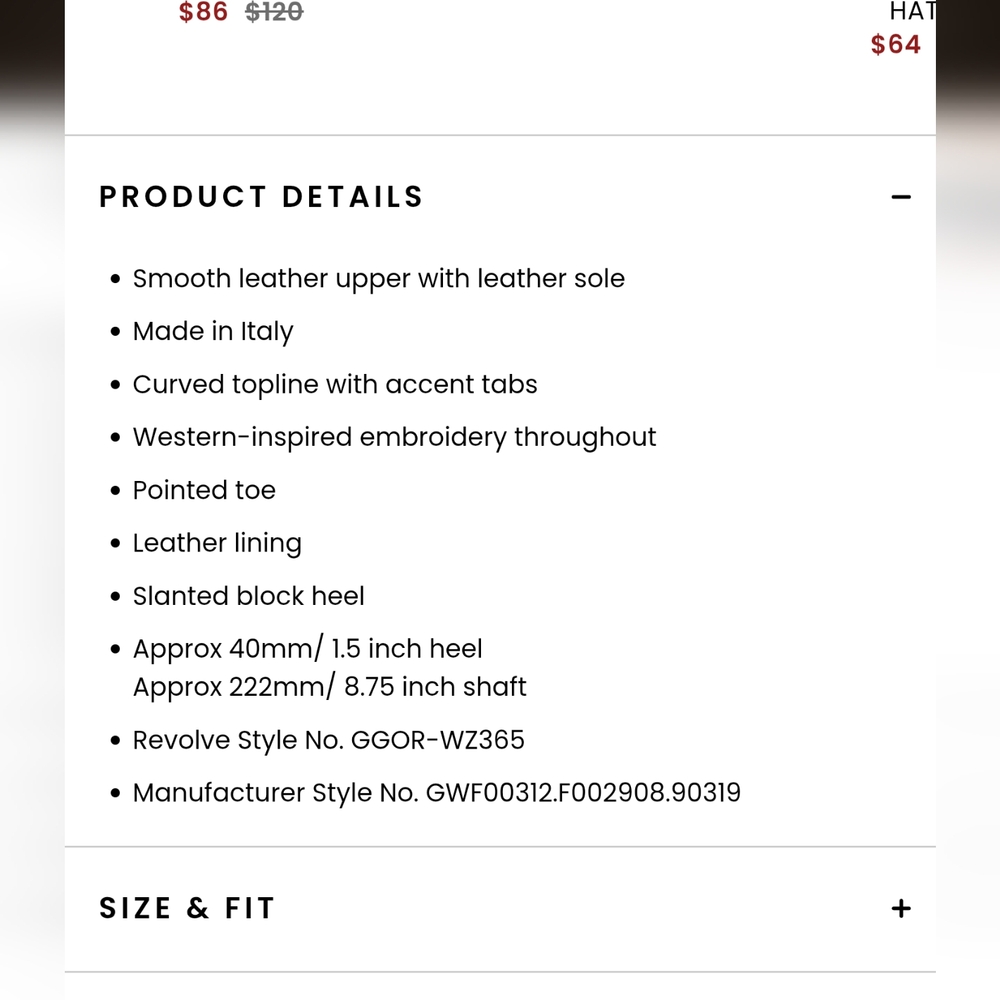Screen dimensions: 1000x1000
Task: Select the Made in Italy text
Action: point(213,331)
